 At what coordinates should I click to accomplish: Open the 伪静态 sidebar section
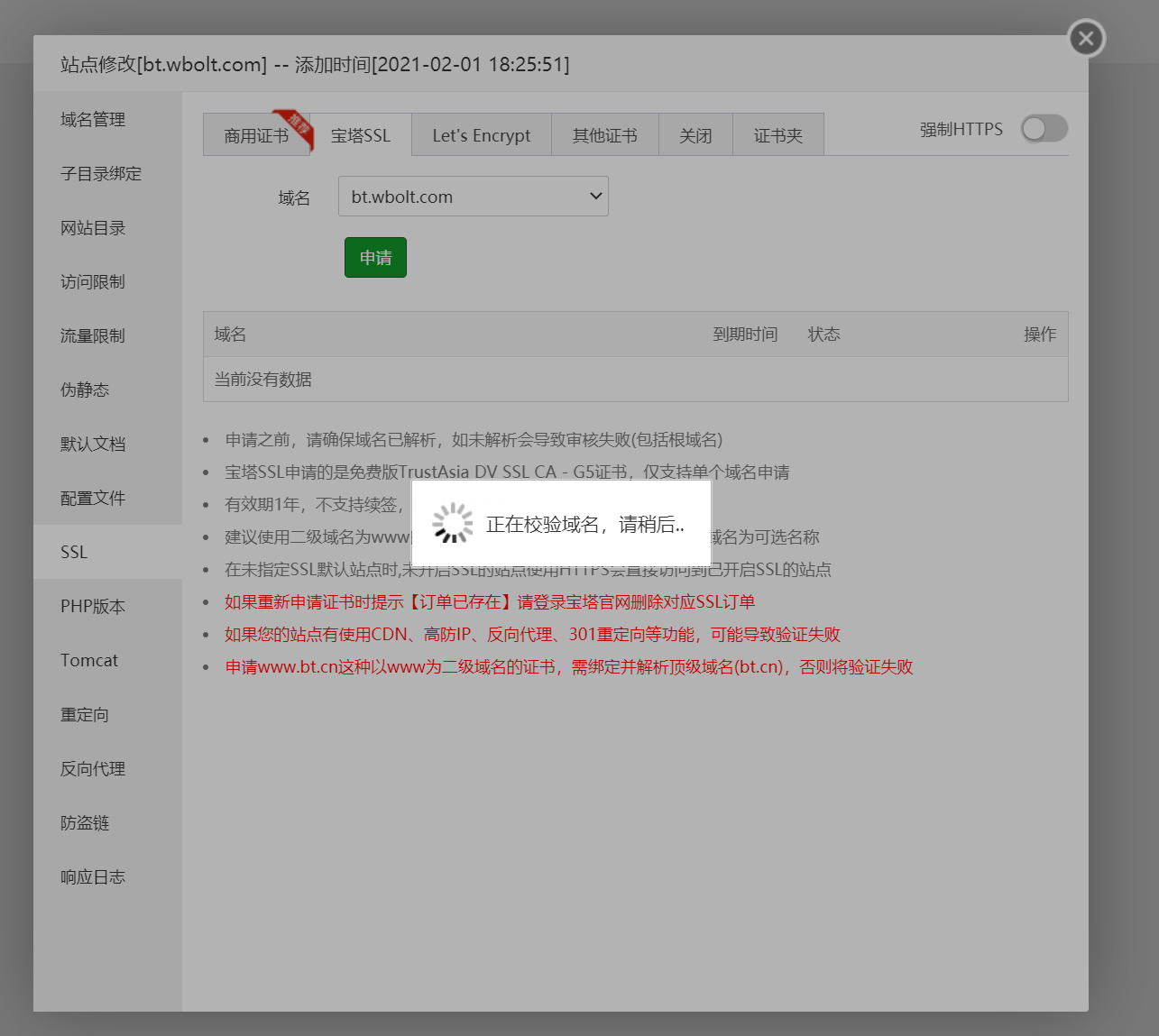point(85,390)
